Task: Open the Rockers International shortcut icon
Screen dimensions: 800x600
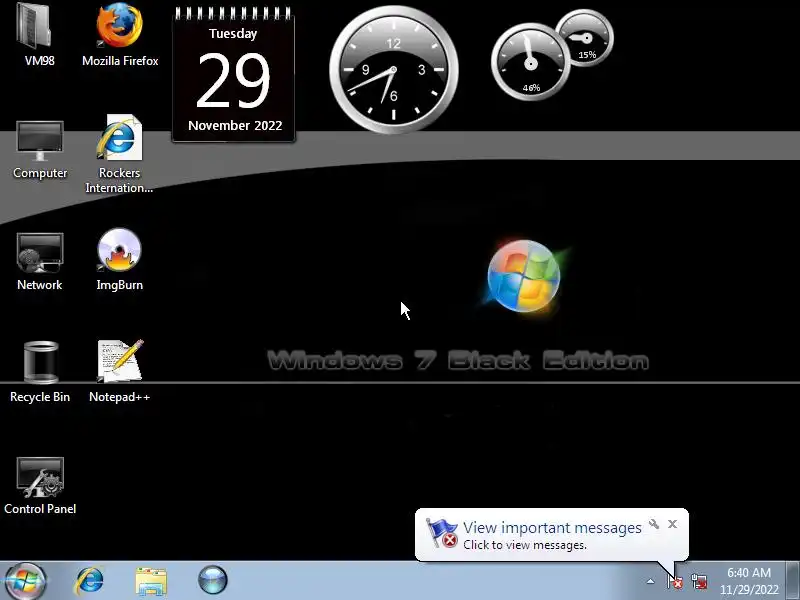Action: [x=119, y=138]
